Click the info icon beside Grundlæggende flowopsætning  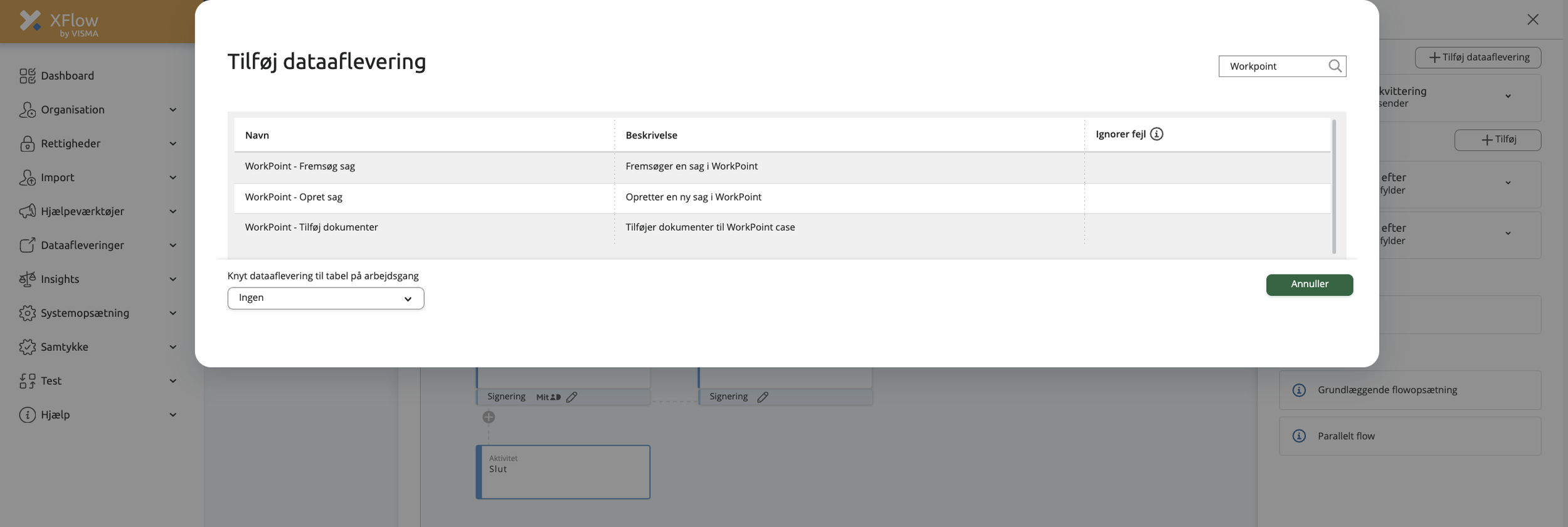[x=1299, y=390]
